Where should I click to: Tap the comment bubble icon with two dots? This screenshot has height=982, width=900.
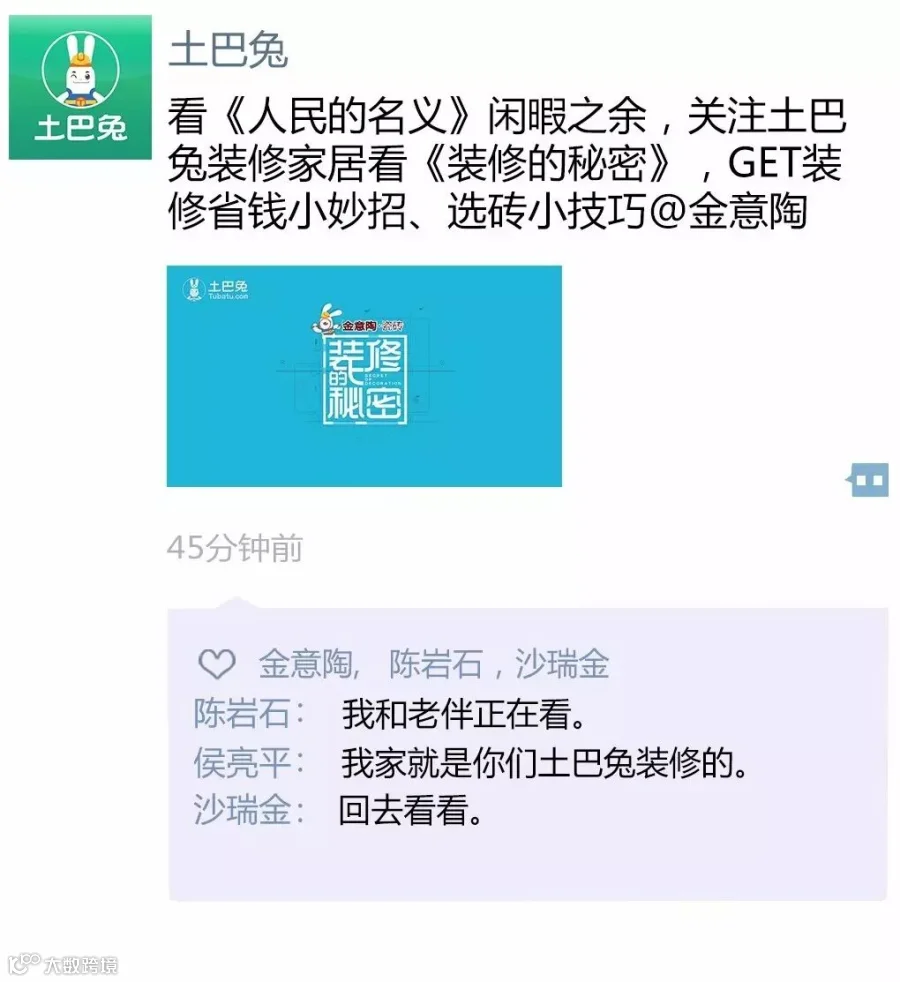coord(867,480)
